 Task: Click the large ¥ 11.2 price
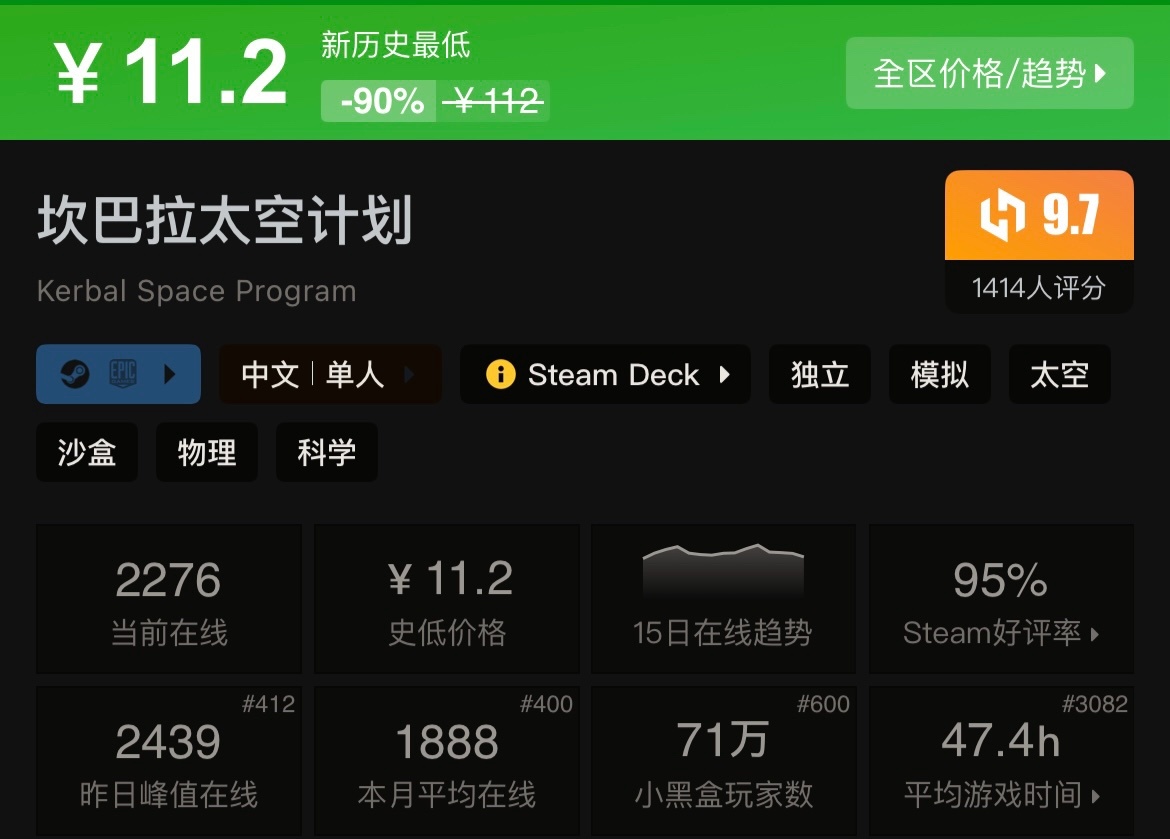[170, 72]
